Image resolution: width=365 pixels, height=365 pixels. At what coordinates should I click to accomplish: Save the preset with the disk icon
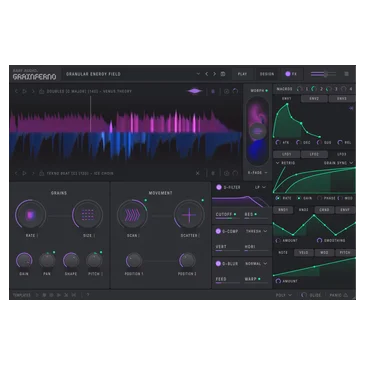click(223, 74)
